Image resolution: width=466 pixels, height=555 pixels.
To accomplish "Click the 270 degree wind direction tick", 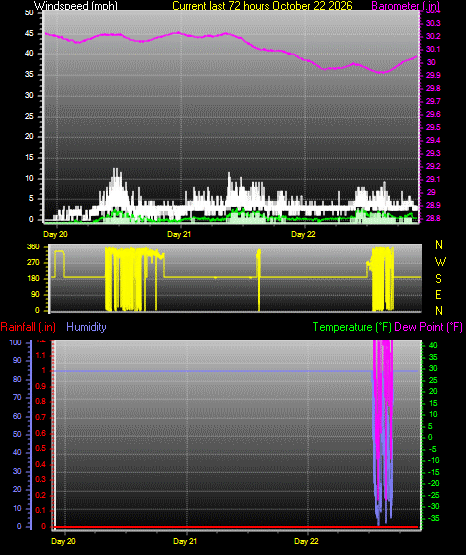I will [33, 263].
